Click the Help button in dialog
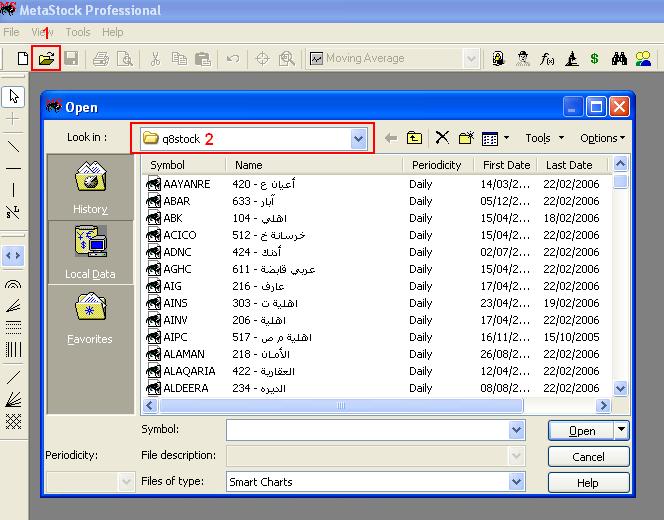Viewport: 664px width, 520px height. tap(588, 483)
